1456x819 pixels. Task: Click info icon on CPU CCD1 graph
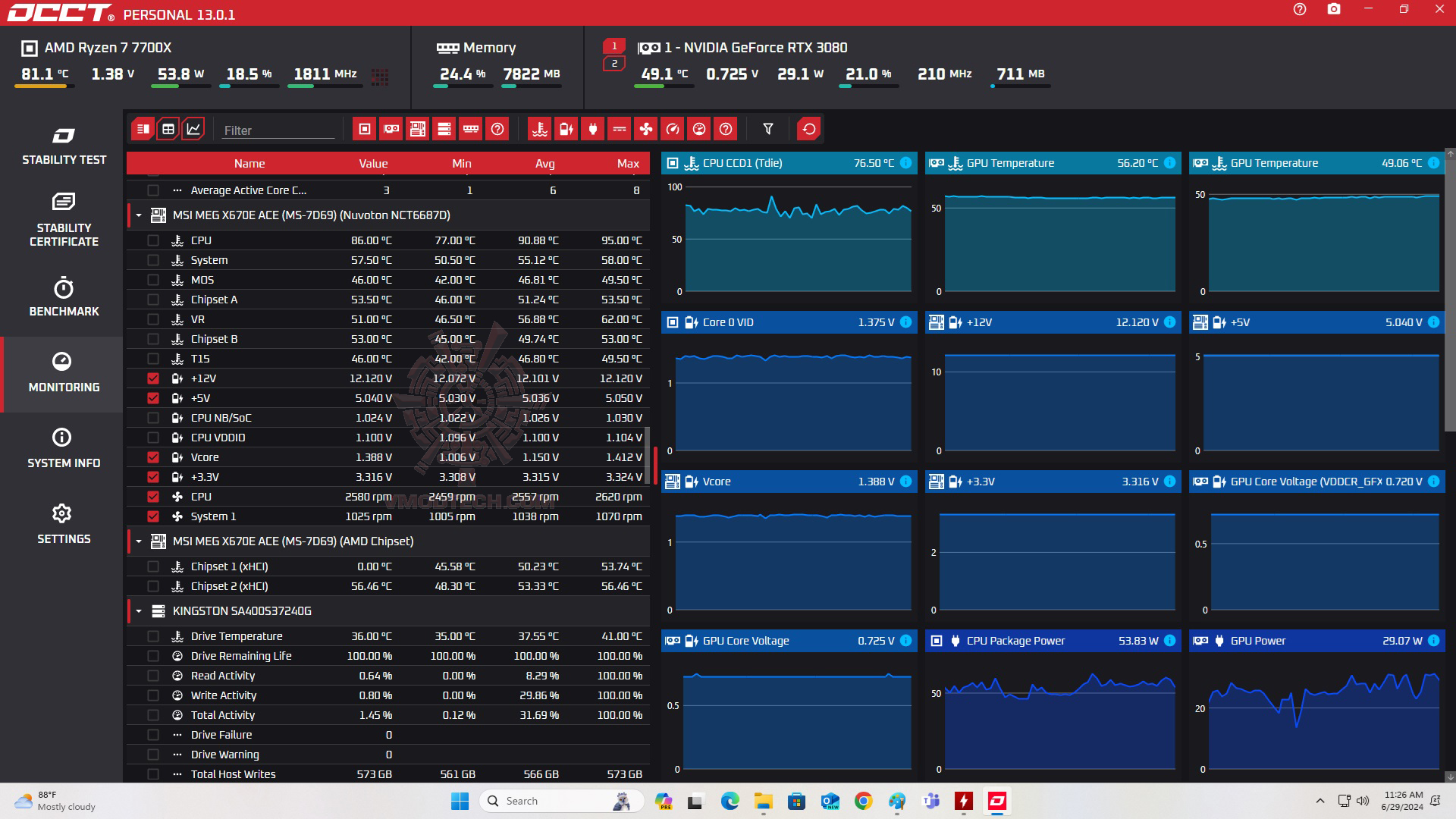(x=905, y=163)
